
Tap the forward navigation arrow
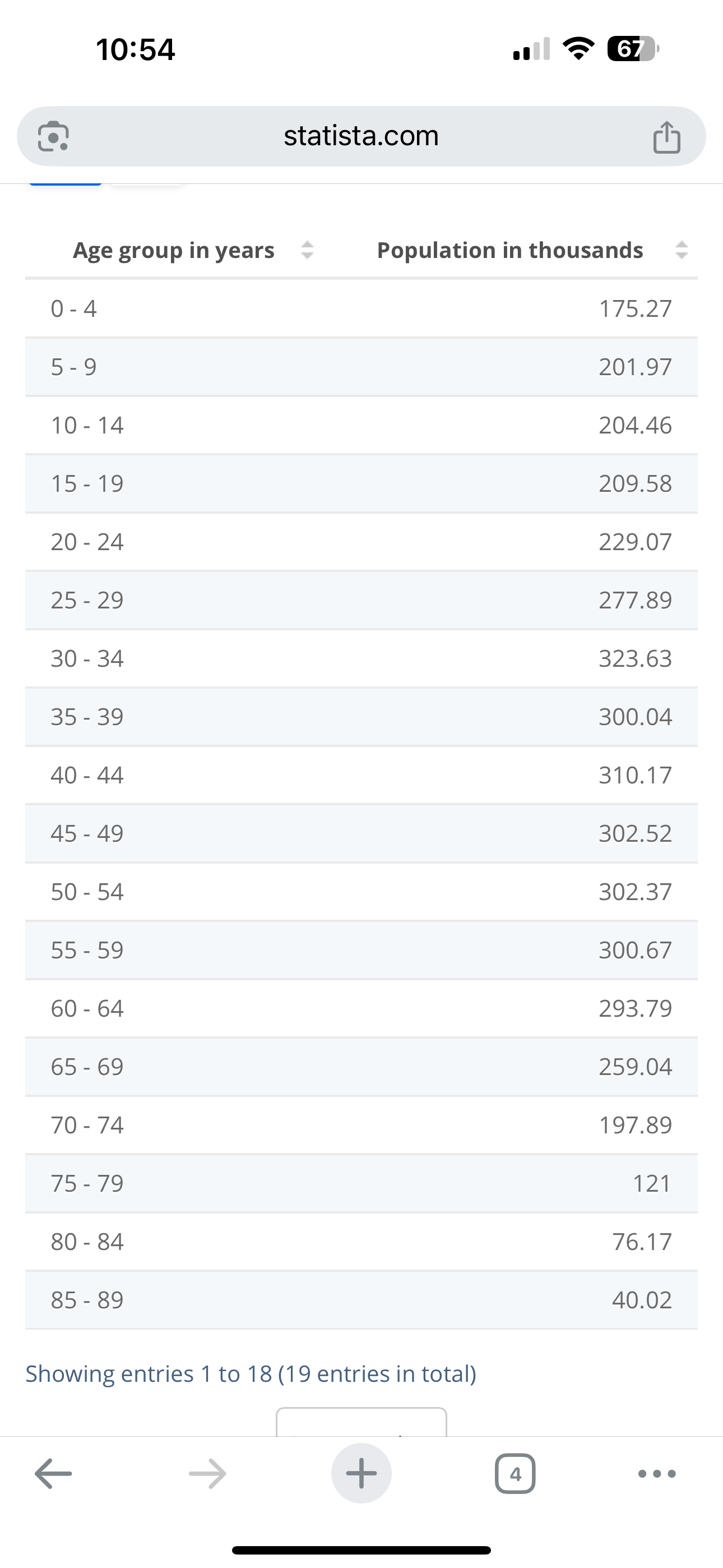pyautogui.click(x=207, y=1474)
